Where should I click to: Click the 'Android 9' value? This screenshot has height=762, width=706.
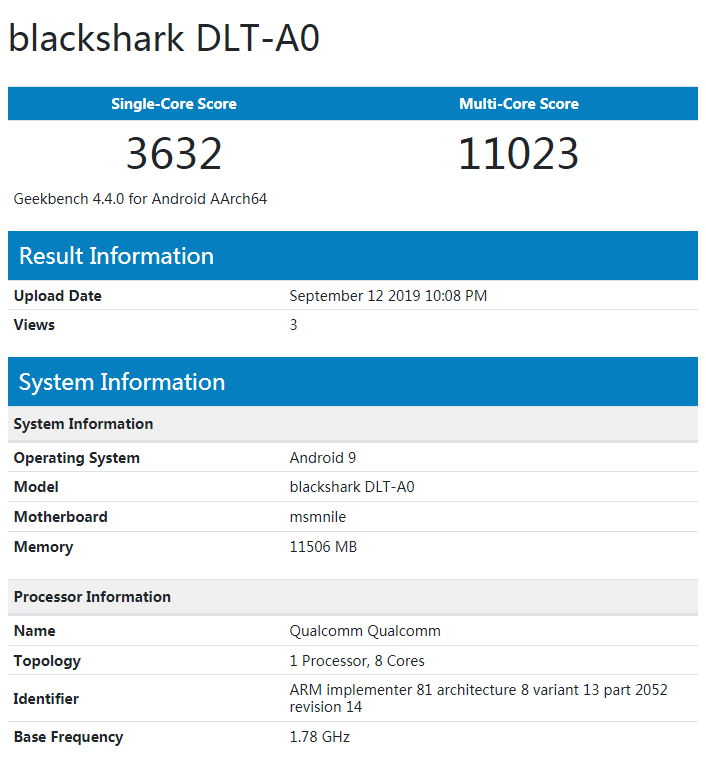323,458
